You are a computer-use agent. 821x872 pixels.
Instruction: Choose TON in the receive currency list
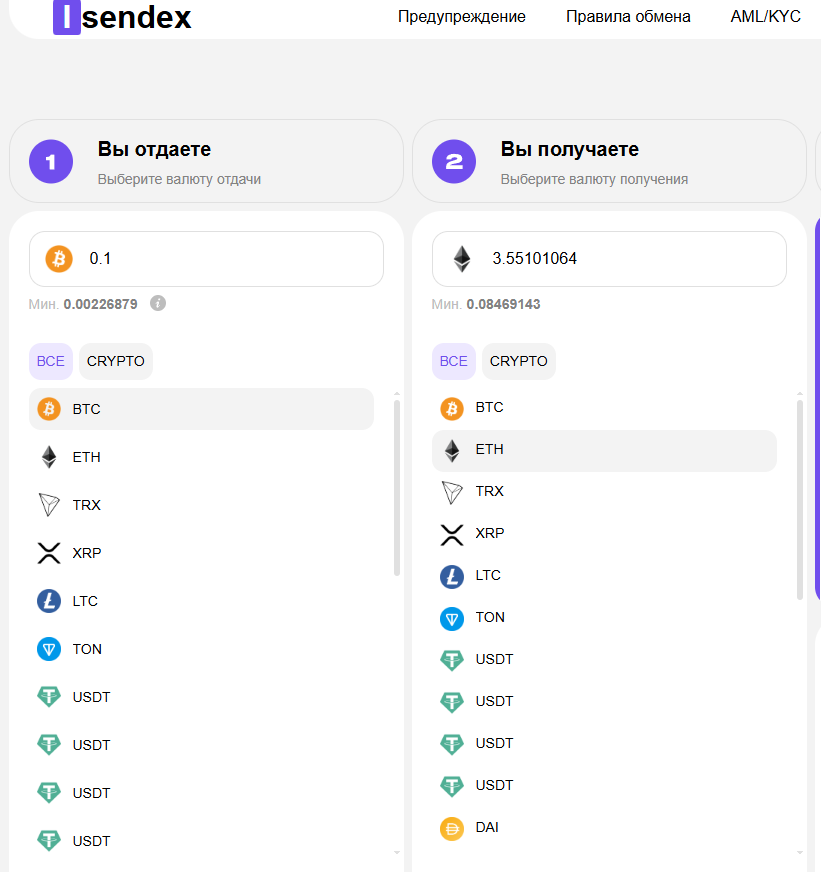[604, 618]
